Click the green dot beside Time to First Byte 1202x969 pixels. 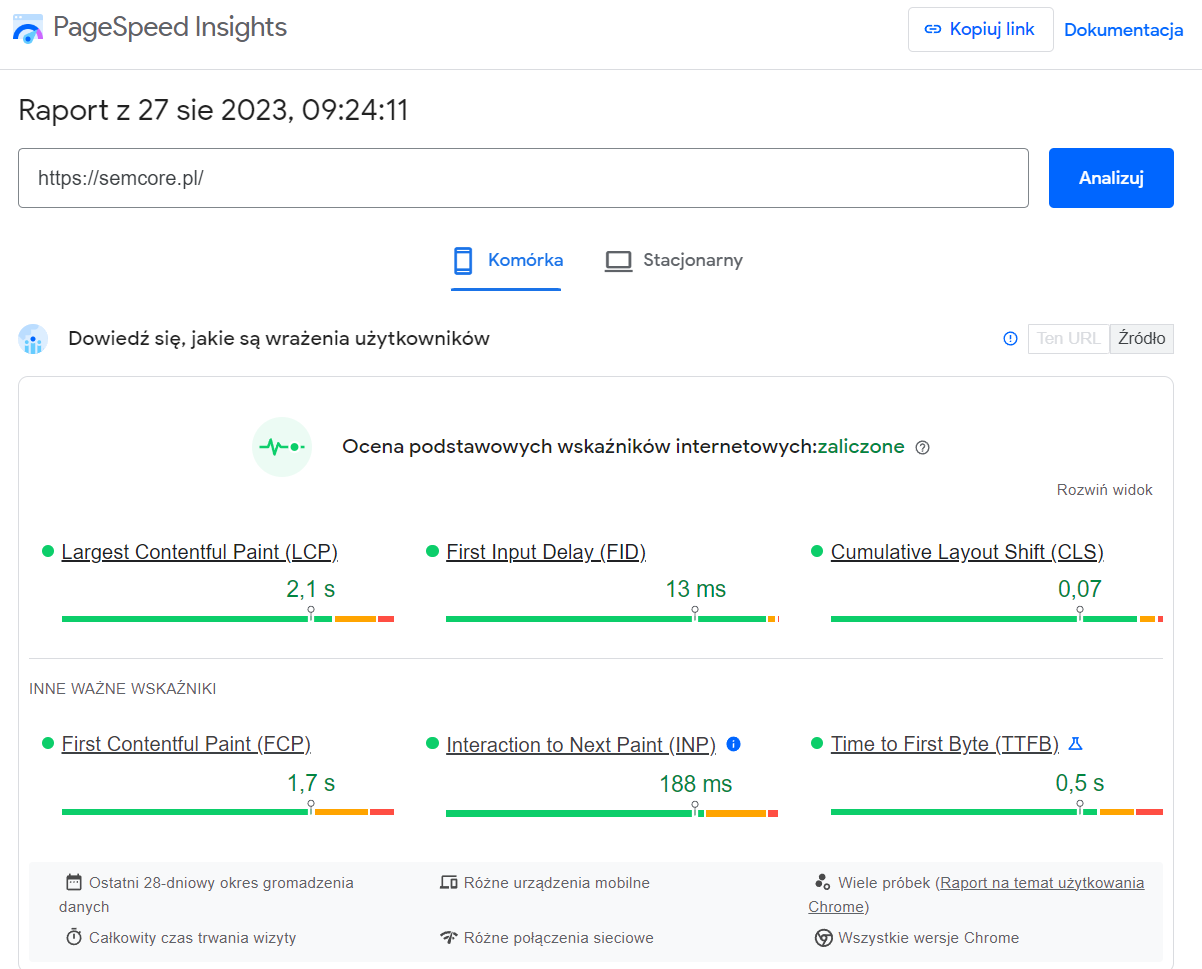point(816,743)
